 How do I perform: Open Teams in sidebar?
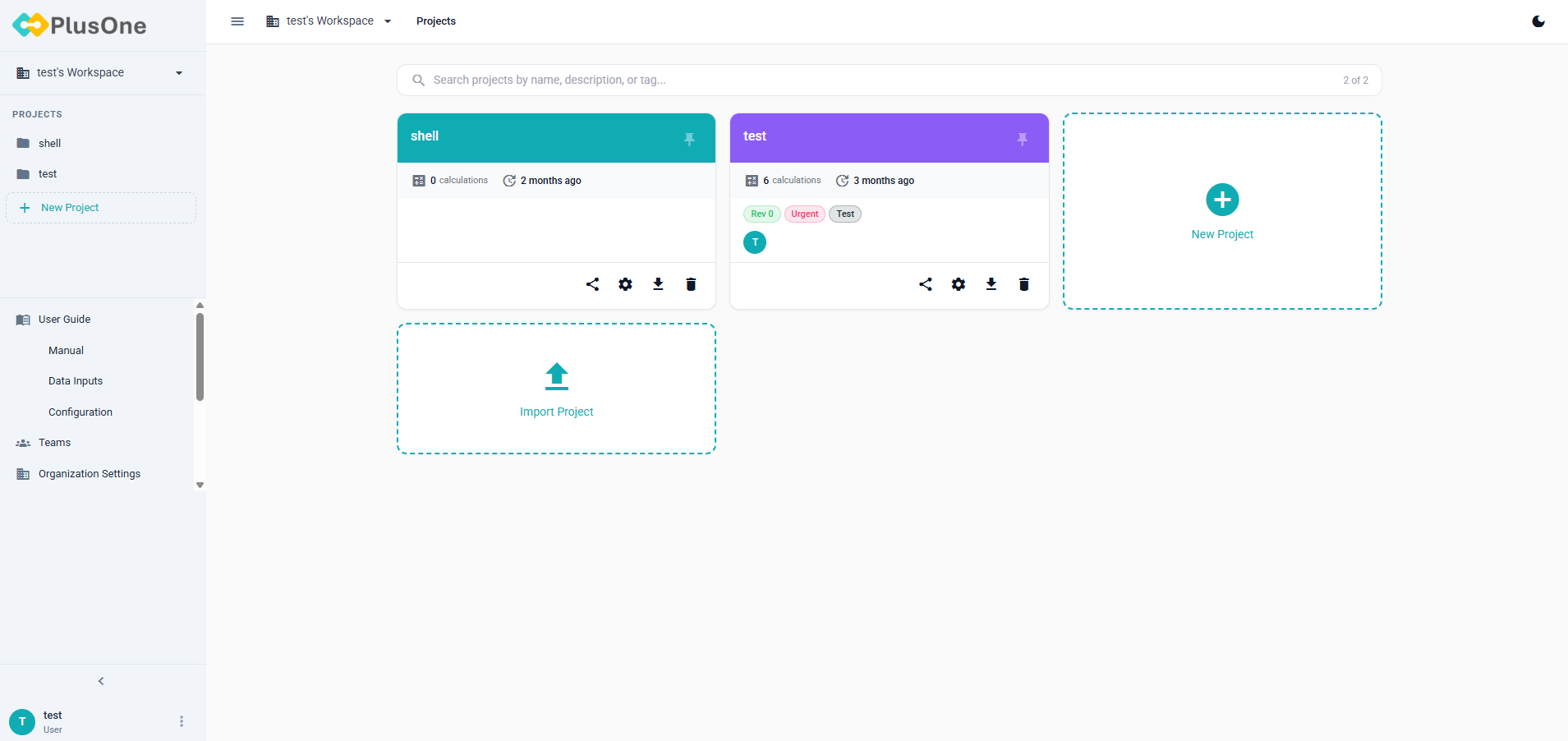coord(97,443)
